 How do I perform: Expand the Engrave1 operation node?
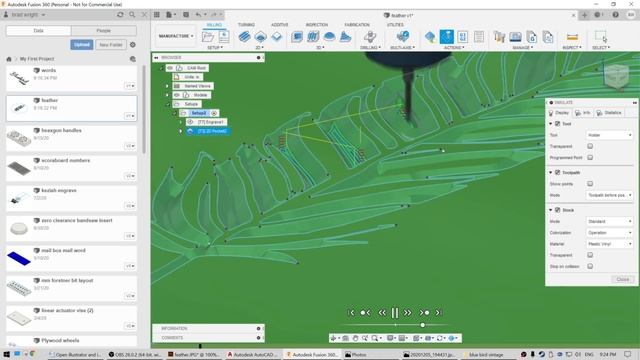[x=181, y=122]
